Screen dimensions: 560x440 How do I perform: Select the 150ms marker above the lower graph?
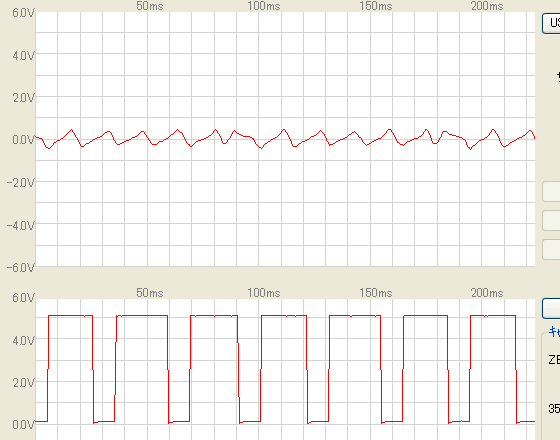[376, 293]
